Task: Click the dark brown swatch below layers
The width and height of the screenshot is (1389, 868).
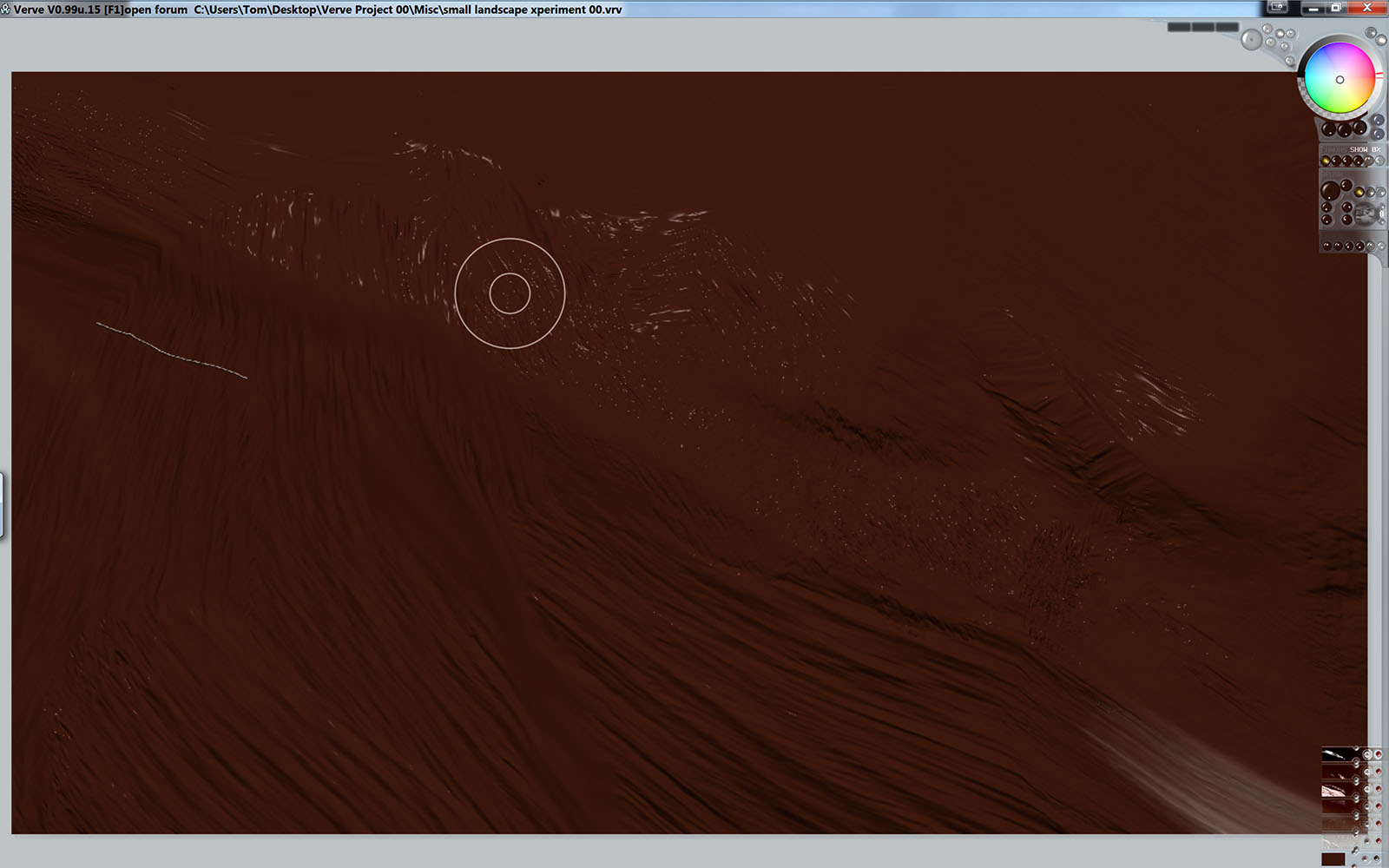Action: click(1333, 859)
